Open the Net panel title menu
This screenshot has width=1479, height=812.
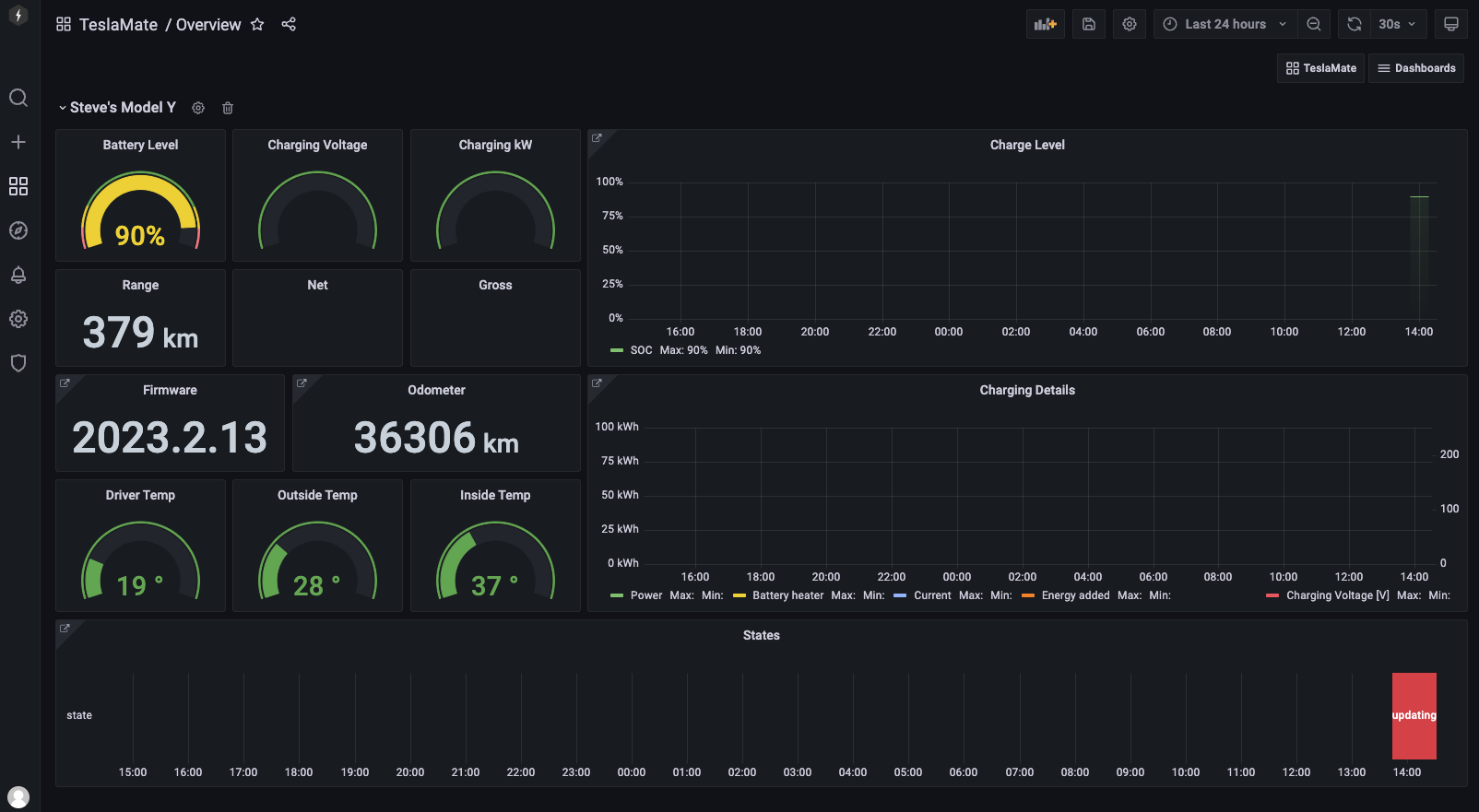pyautogui.click(x=317, y=285)
